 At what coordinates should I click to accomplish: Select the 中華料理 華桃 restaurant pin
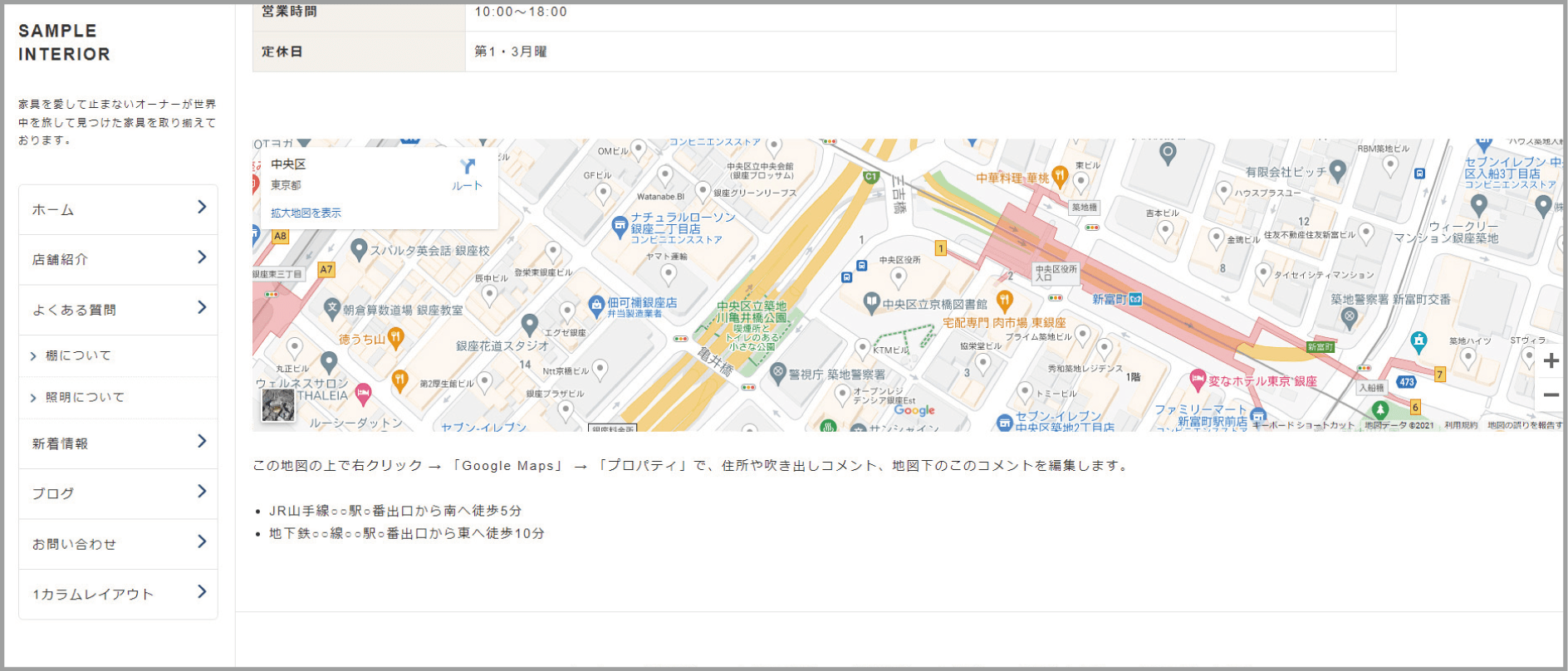click(x=1059, y=175)
